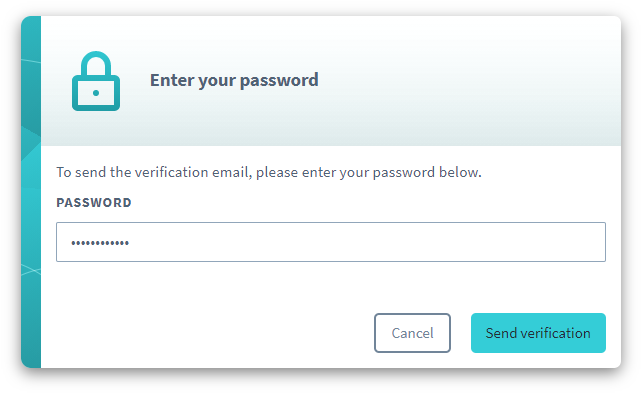
Task: Click the lock body of padlock icon
Action: [96, 93]
